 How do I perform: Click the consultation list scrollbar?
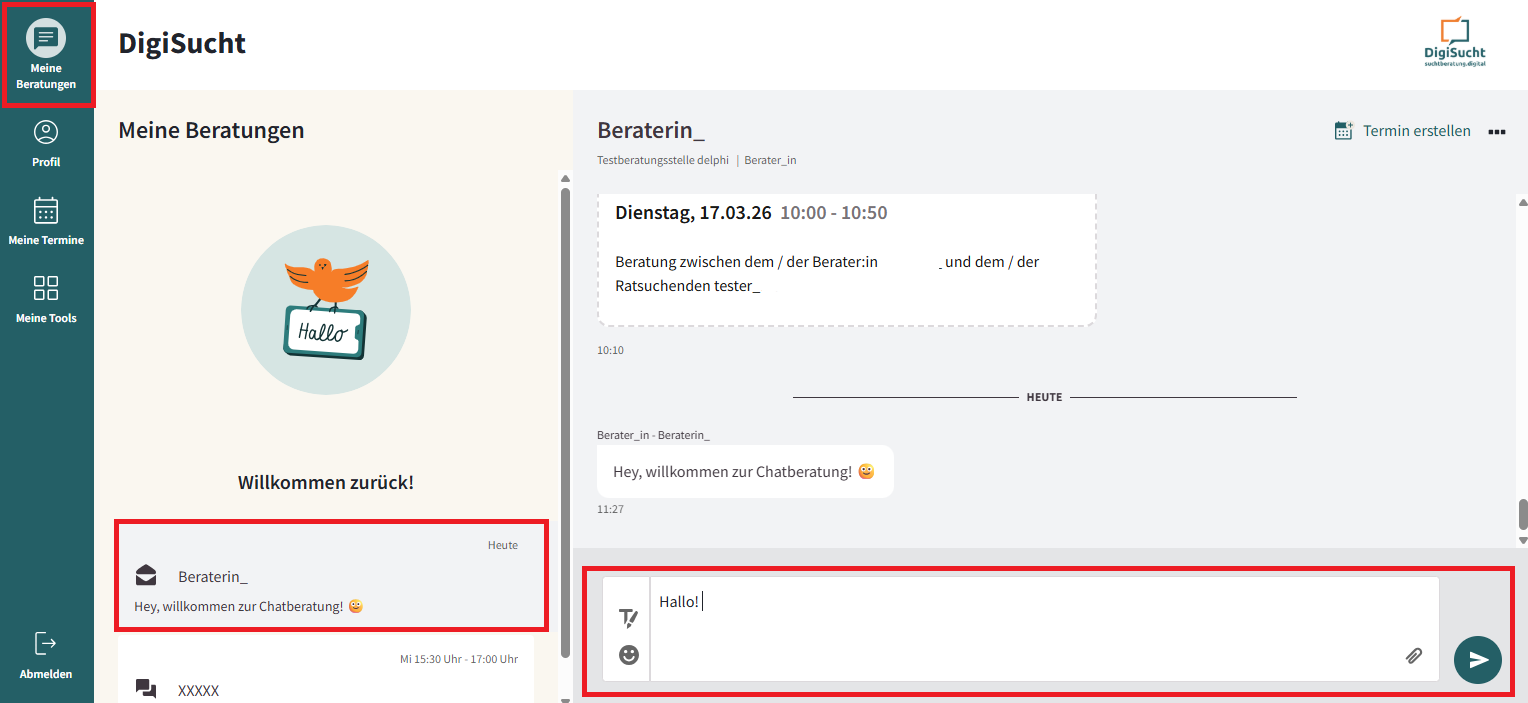(565, 420)
